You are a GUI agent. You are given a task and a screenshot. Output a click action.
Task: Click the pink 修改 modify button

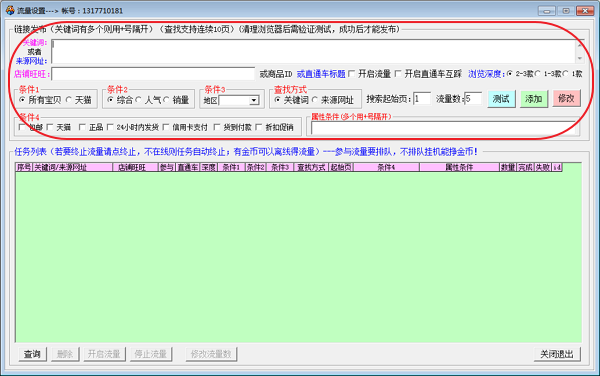pyautogui.click(x=566, y=99)
